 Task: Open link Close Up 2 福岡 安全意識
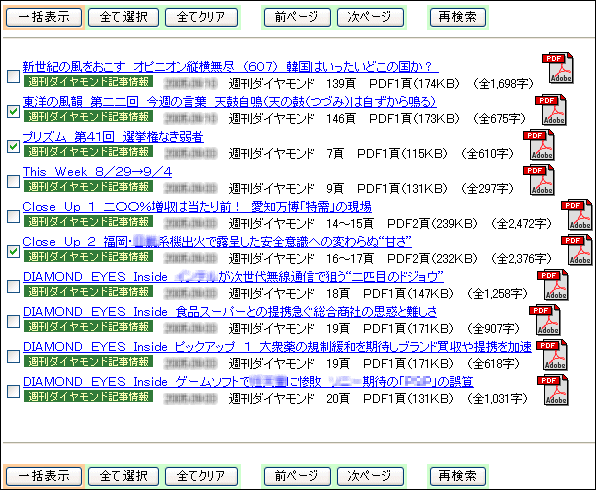click(217, 241)
